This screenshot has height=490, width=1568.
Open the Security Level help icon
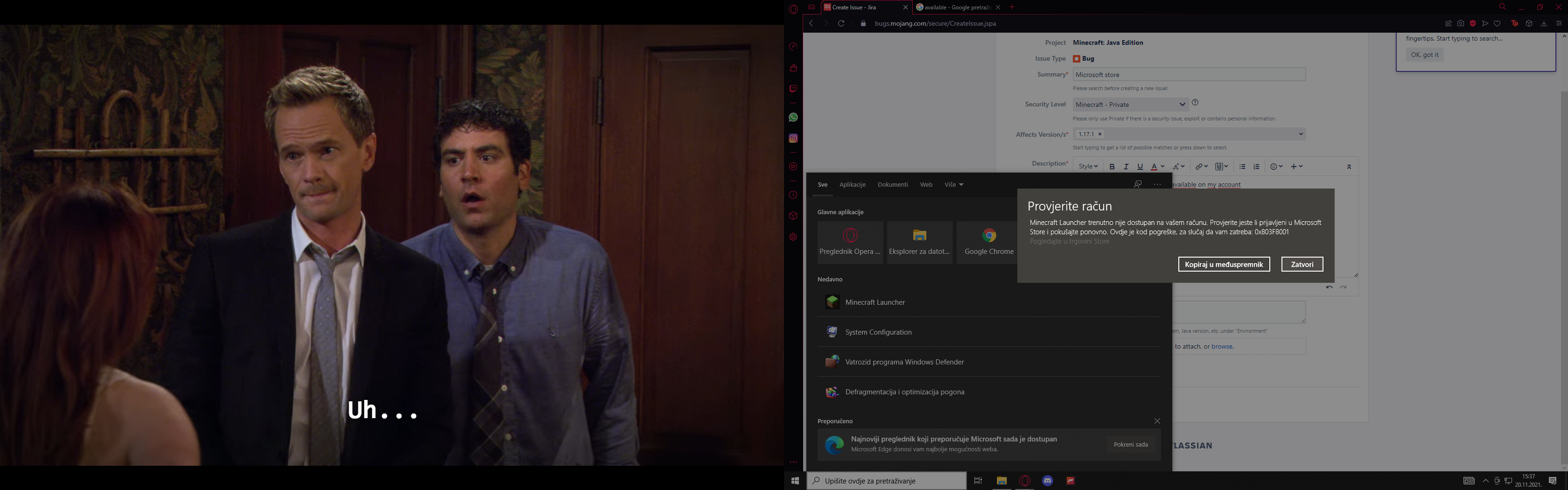1195,103
